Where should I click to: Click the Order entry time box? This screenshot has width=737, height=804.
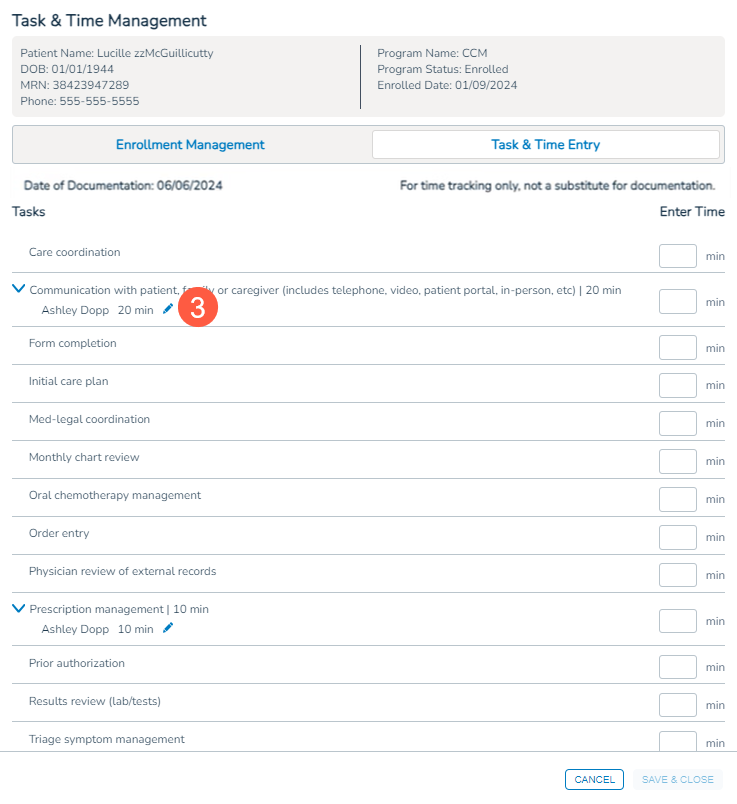(x=677, y=537)
